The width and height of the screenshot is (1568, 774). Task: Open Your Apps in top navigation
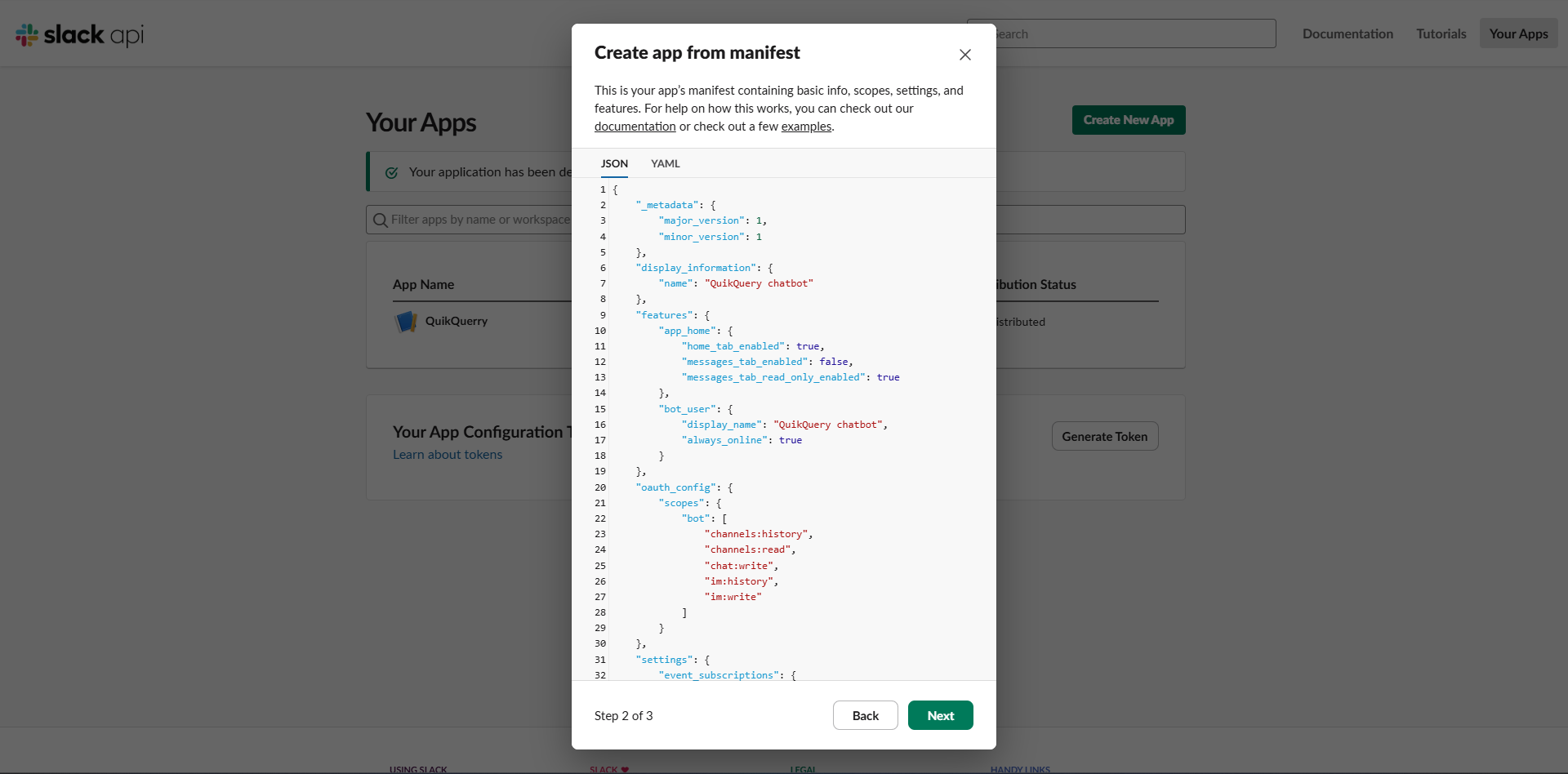(x=1519, y=33)
